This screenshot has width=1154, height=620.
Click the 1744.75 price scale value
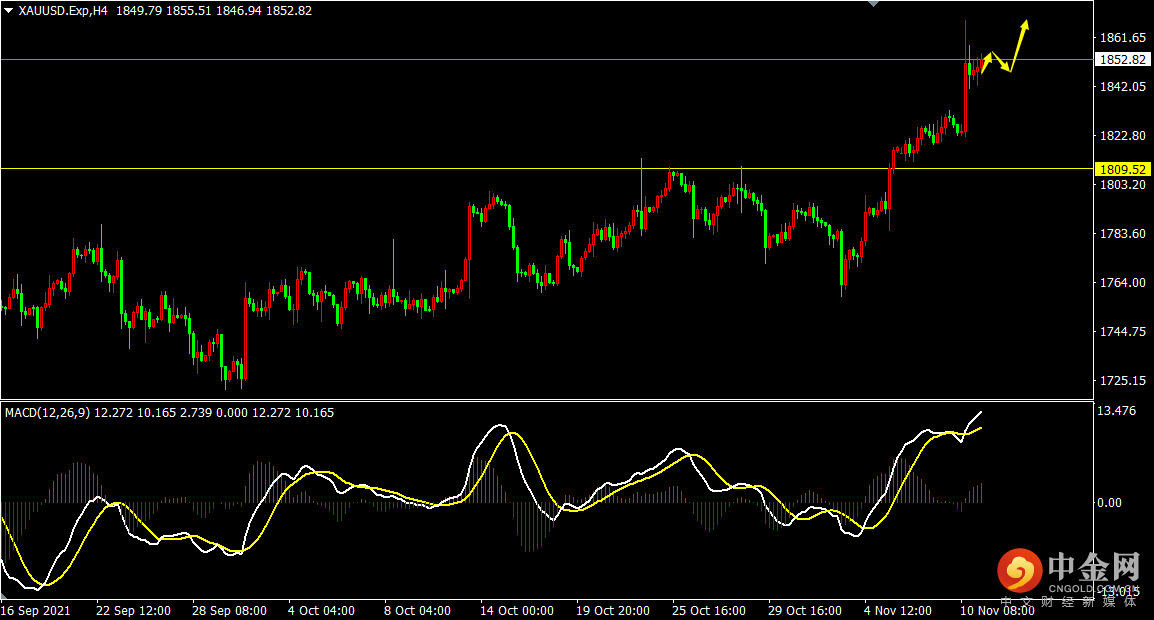coord(1122,331)
